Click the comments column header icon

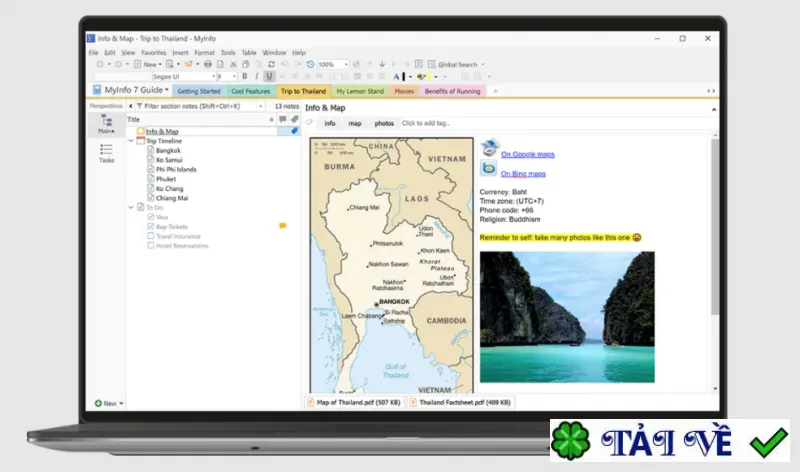click(x=283, y=119)
